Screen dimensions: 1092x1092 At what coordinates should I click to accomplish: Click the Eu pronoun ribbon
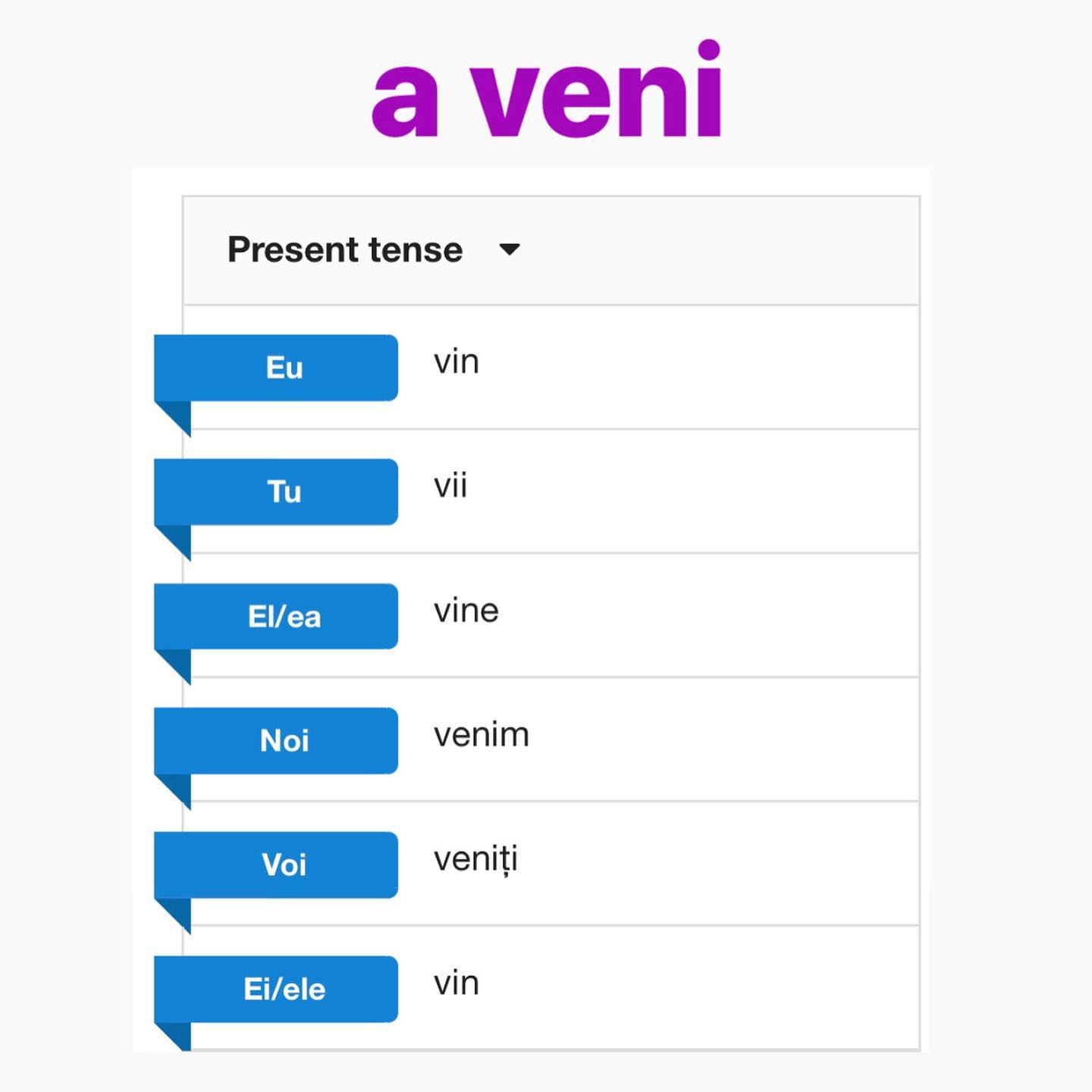click(x=276, y=368)
